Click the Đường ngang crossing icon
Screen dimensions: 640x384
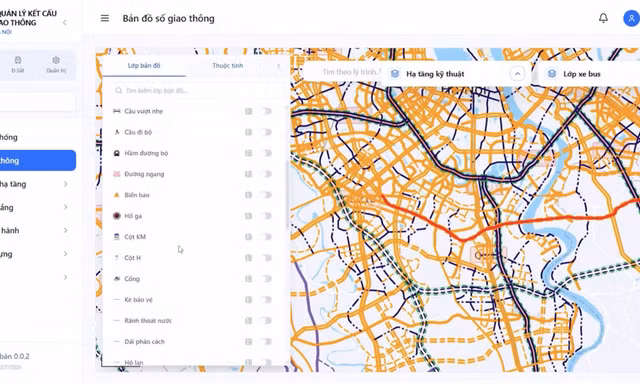click(x=117, y=174)
